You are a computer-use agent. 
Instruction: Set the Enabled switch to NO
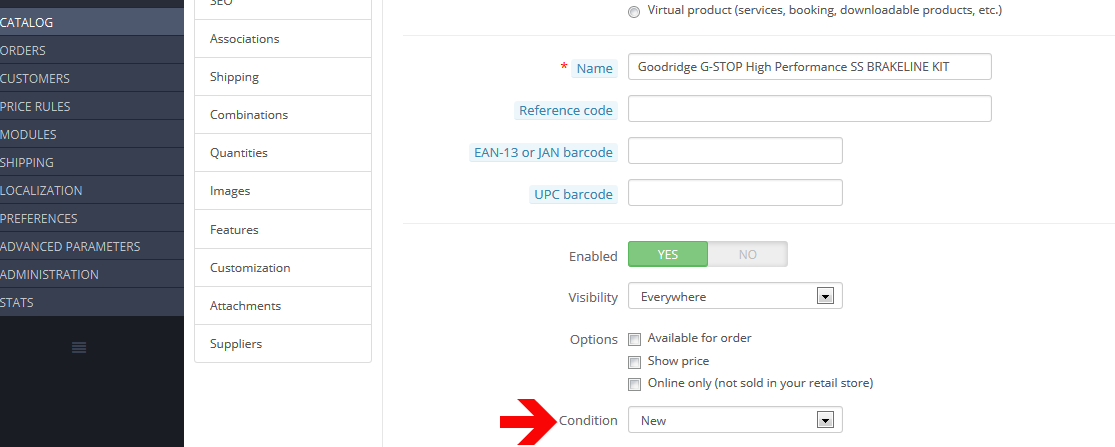747,255
